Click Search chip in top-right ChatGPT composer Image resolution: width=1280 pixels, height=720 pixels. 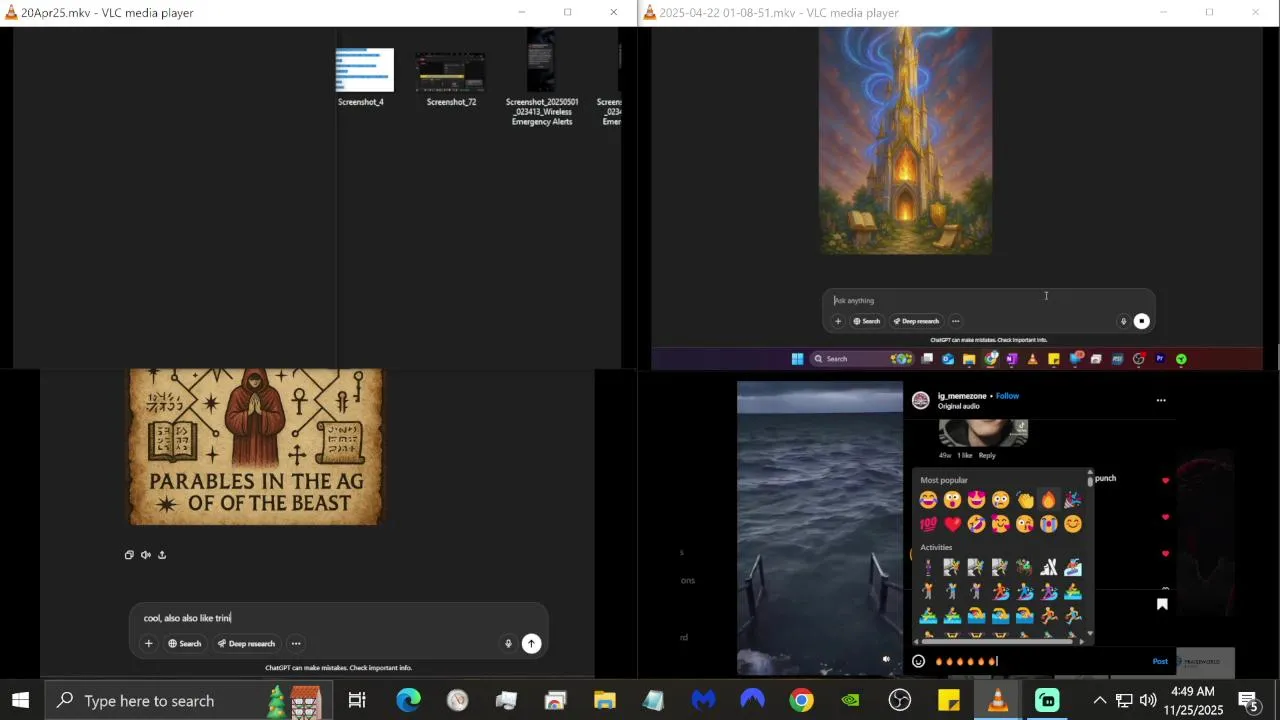(x=866, y=321)
